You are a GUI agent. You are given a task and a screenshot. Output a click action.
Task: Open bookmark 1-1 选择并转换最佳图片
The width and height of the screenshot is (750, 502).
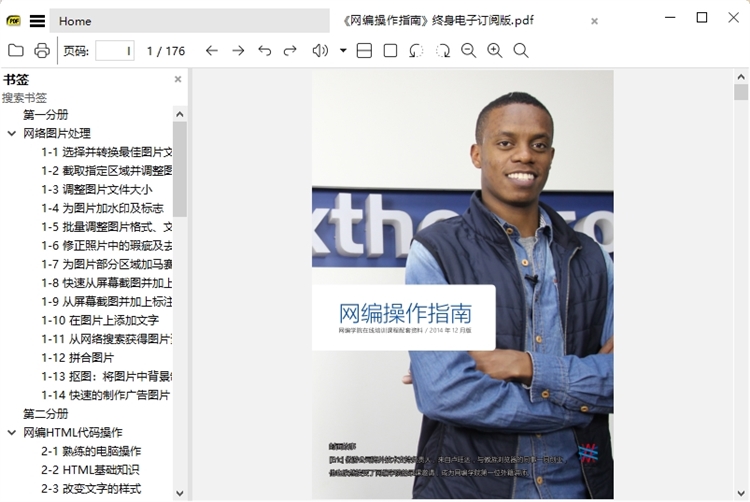(x=106, y=152)
